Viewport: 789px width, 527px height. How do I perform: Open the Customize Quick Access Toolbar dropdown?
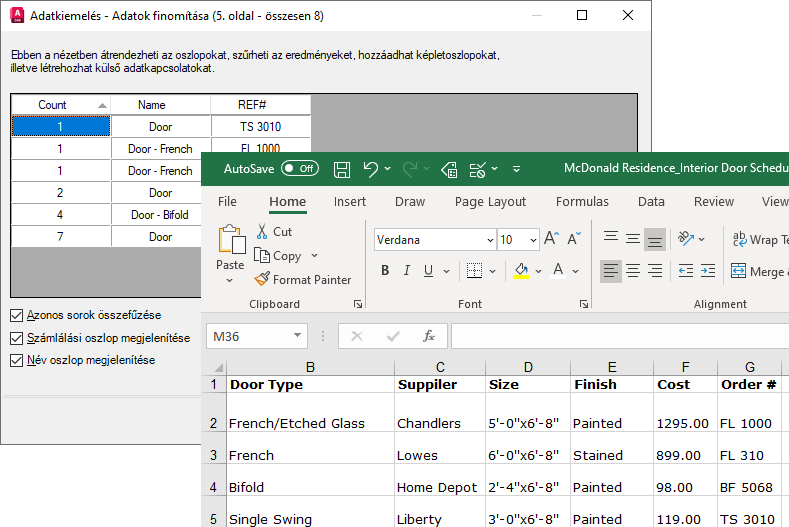[516, 169]
